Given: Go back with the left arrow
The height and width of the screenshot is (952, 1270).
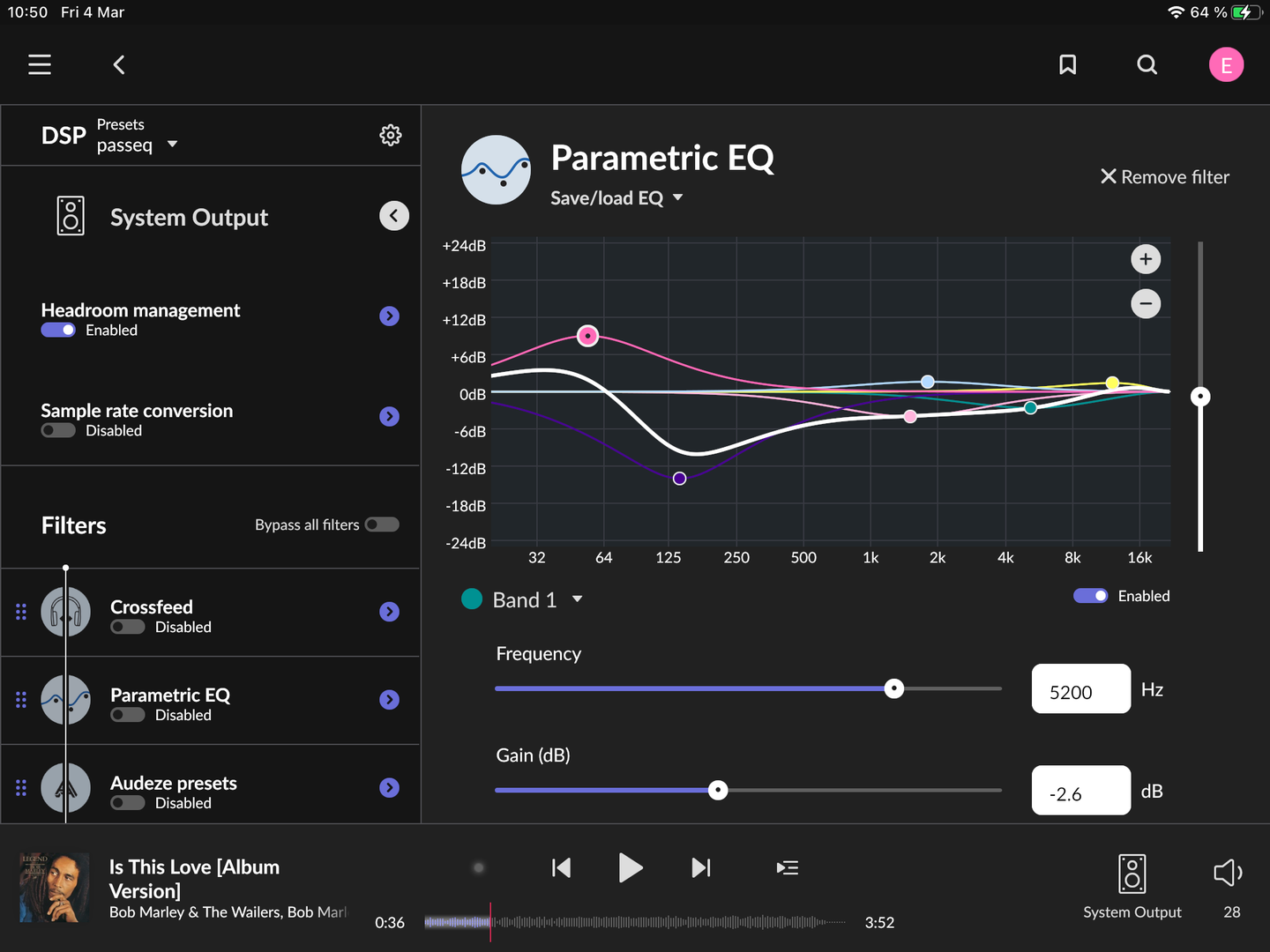Looking at the screenshot, I should click(x=119, y=64).
